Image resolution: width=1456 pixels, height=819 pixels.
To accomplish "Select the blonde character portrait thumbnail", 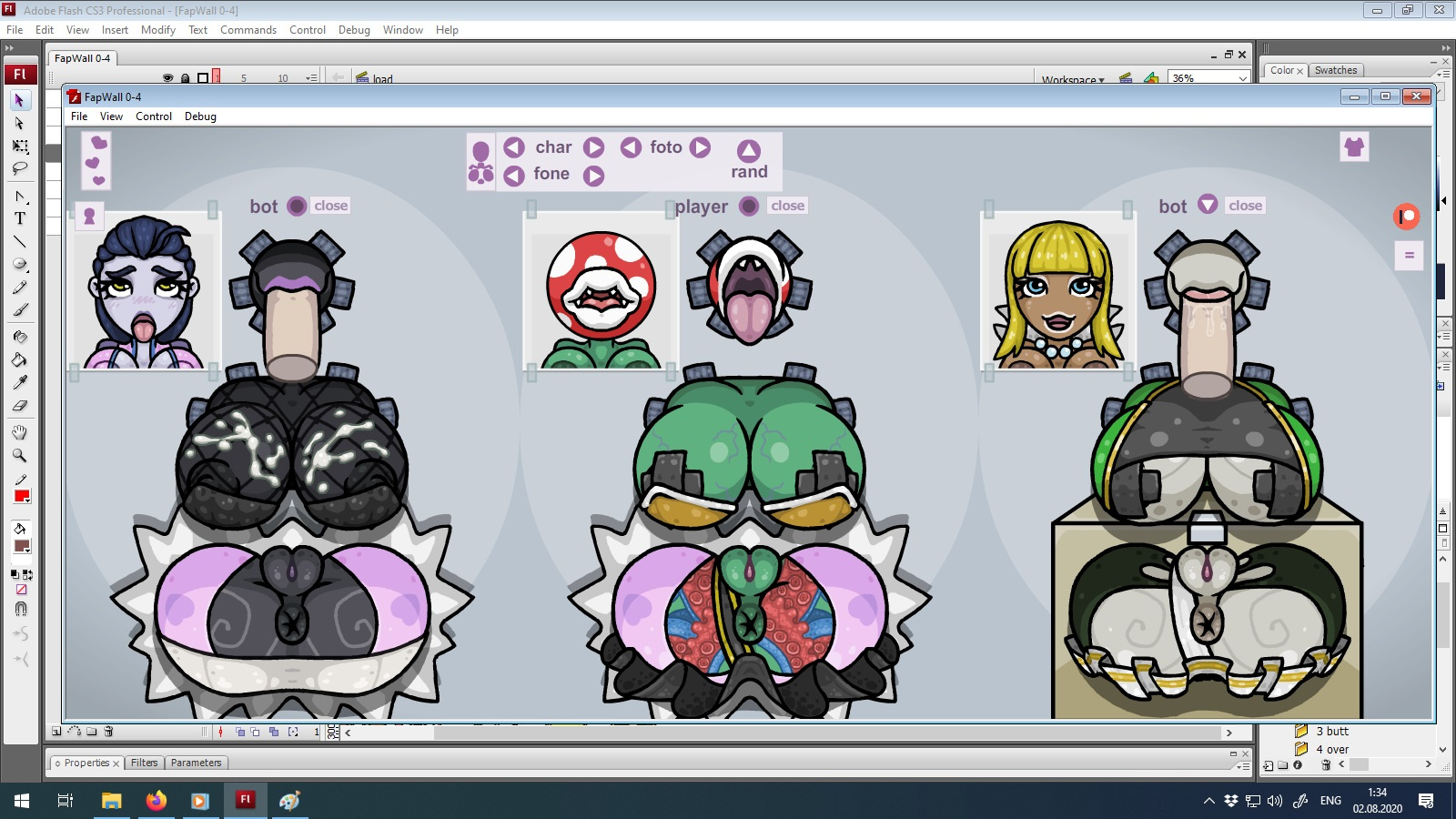I will tap(1057, 291).
